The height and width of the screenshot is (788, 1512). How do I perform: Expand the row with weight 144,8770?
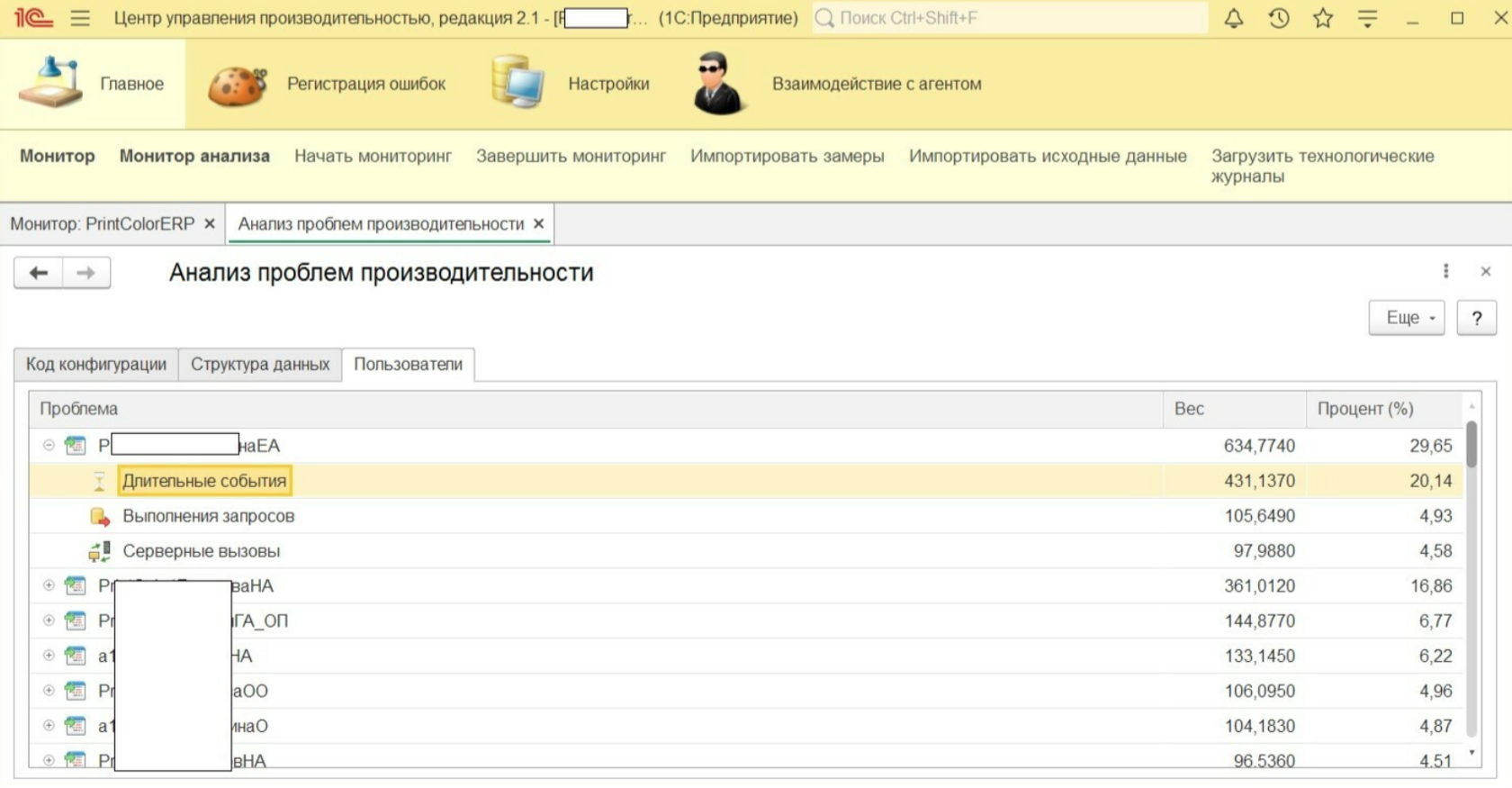[49, 620]
